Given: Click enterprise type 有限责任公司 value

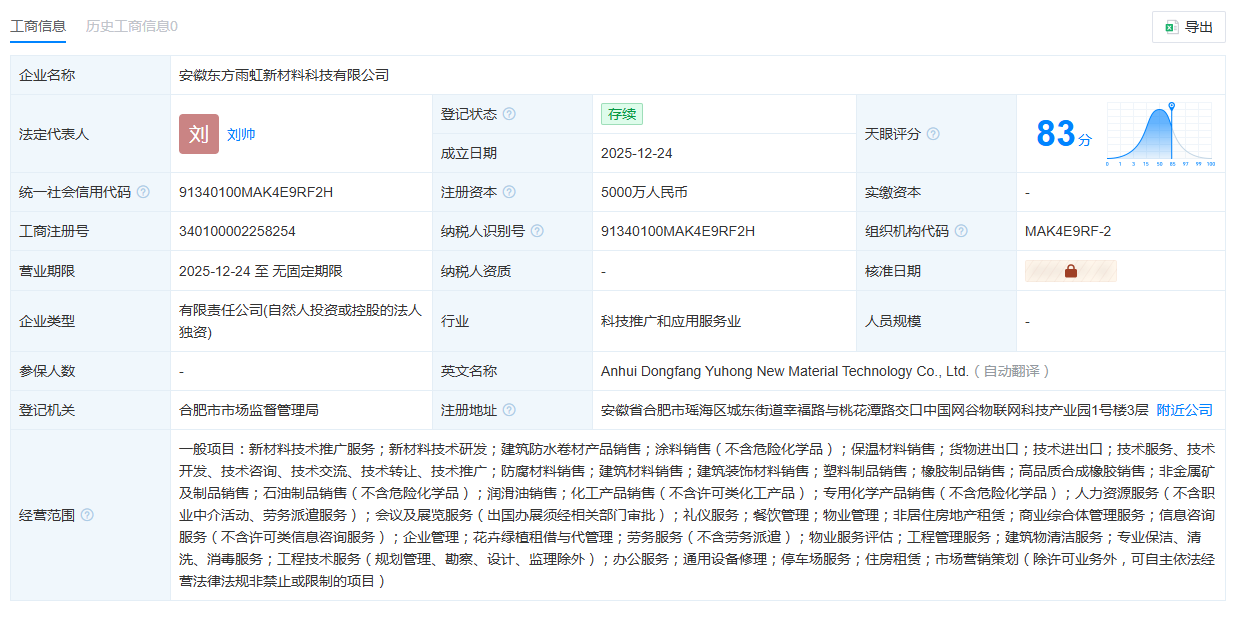Looking at the screenshot, I should point(301,321).
